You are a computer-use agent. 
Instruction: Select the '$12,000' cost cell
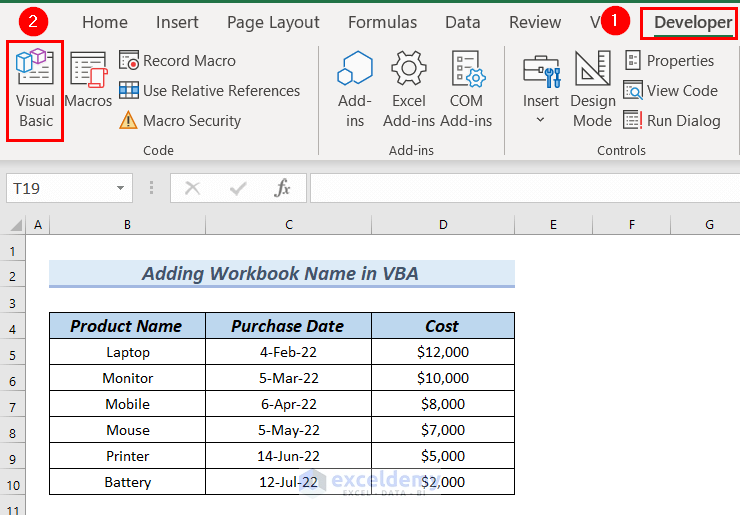pyautogui.click(x=443, y=352)
